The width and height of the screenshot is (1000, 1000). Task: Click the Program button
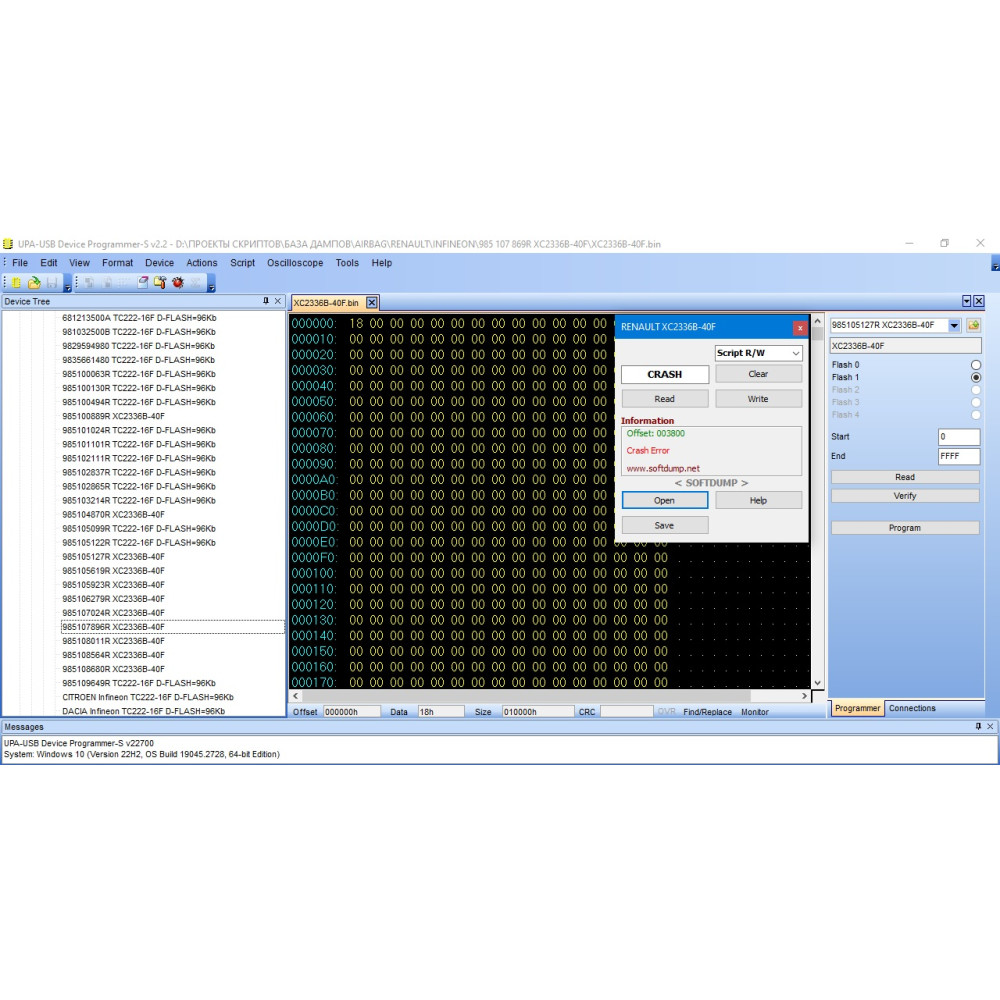pos(904,528)
